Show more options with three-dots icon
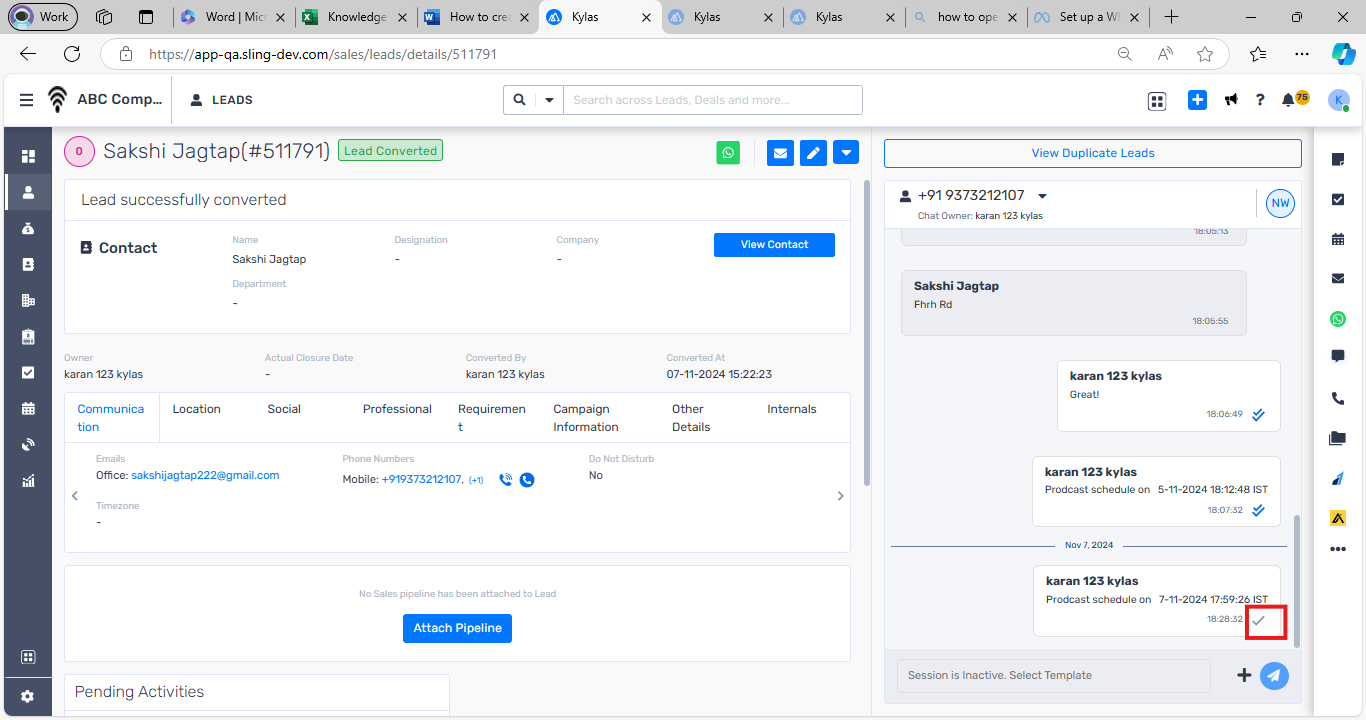The height and width of the screenshot is (720, 1366). tap(1338, 549)
